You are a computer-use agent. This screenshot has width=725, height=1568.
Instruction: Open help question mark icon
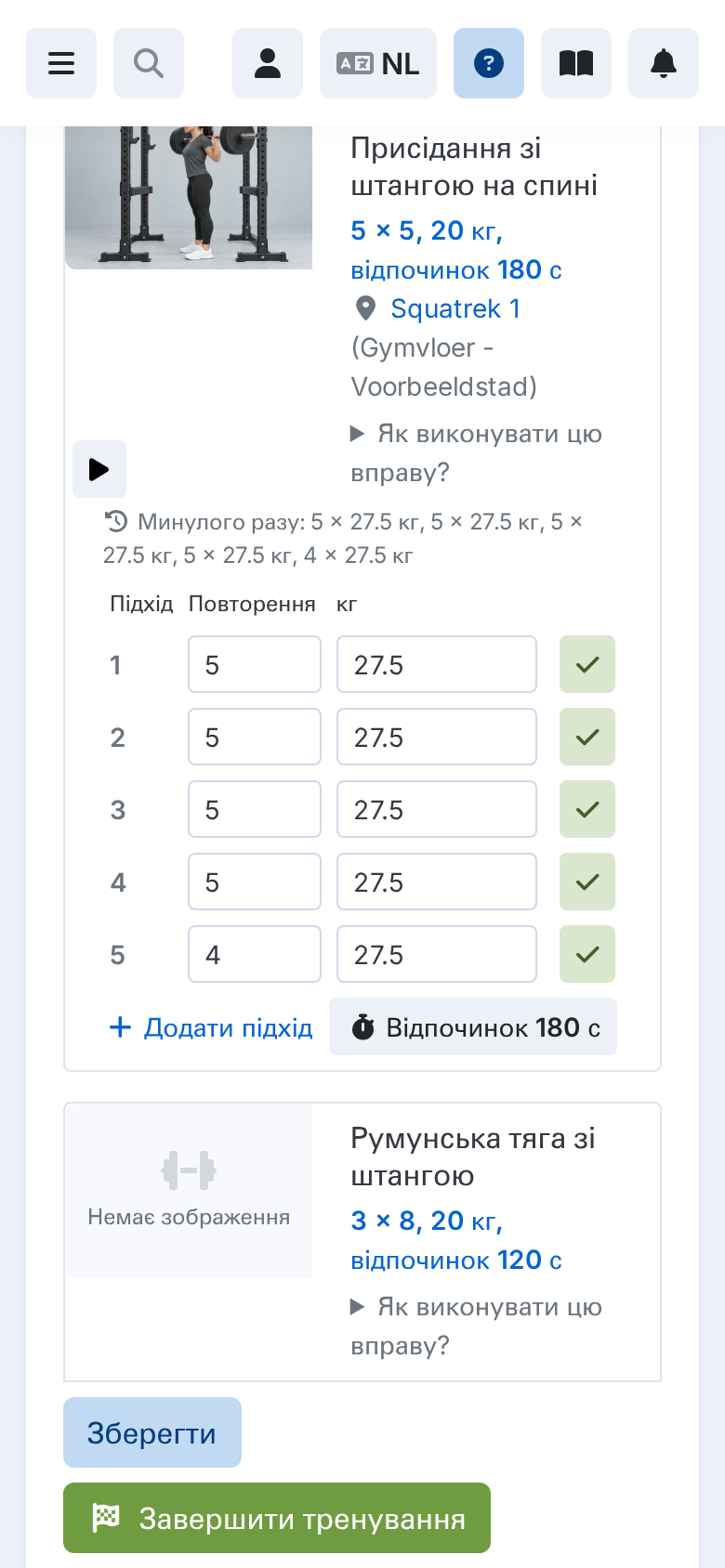coord(489,63)
